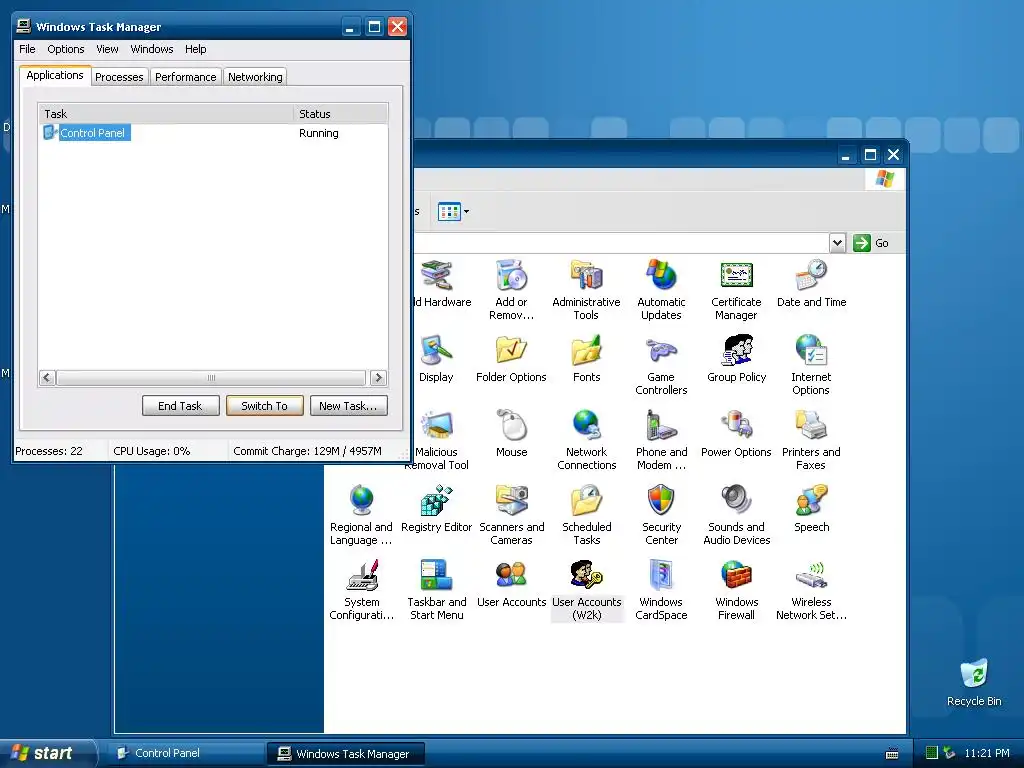Image resolution: width=1024 pixels, height=768 pixels.
Task: Switch to the Networking tab
Action: tap(255, 77)
